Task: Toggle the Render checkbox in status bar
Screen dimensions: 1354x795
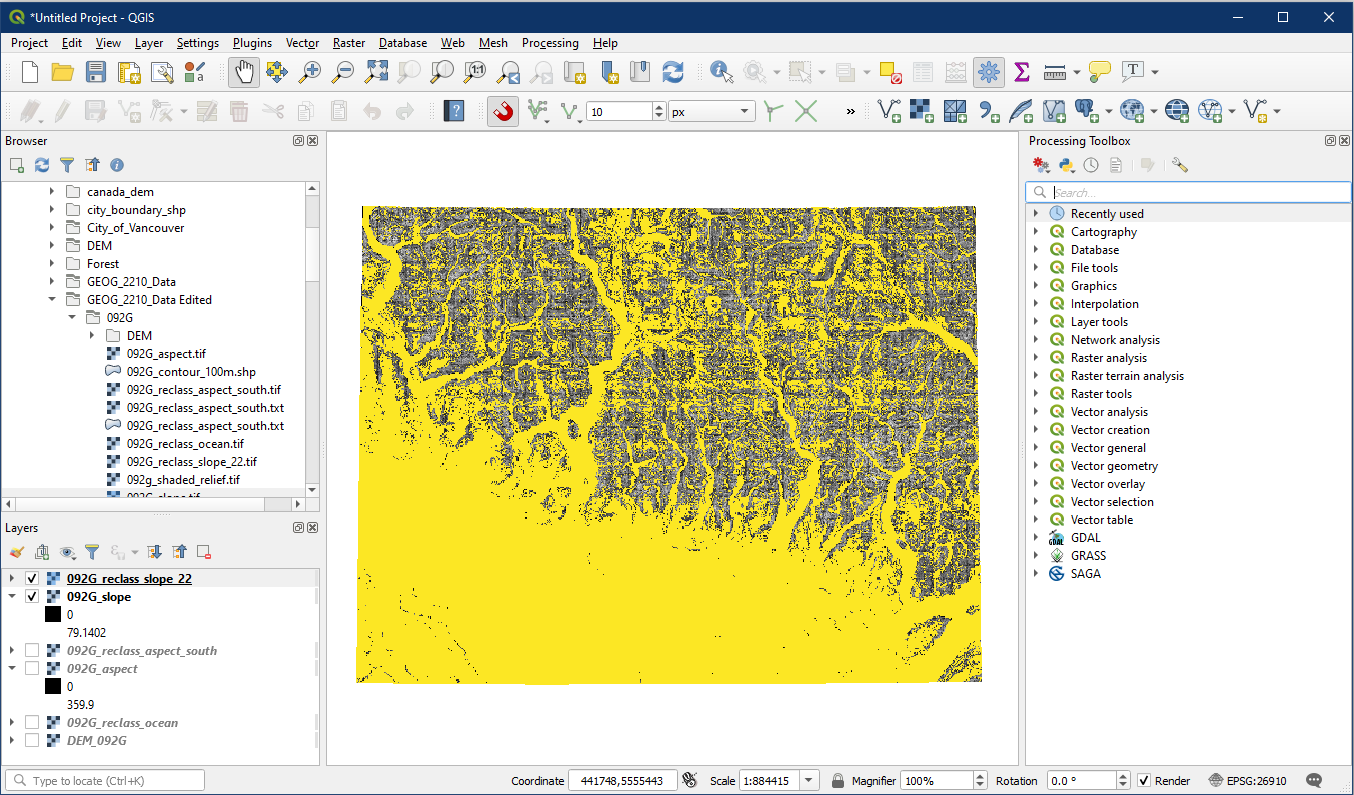Action: [x=1144, y=781]
